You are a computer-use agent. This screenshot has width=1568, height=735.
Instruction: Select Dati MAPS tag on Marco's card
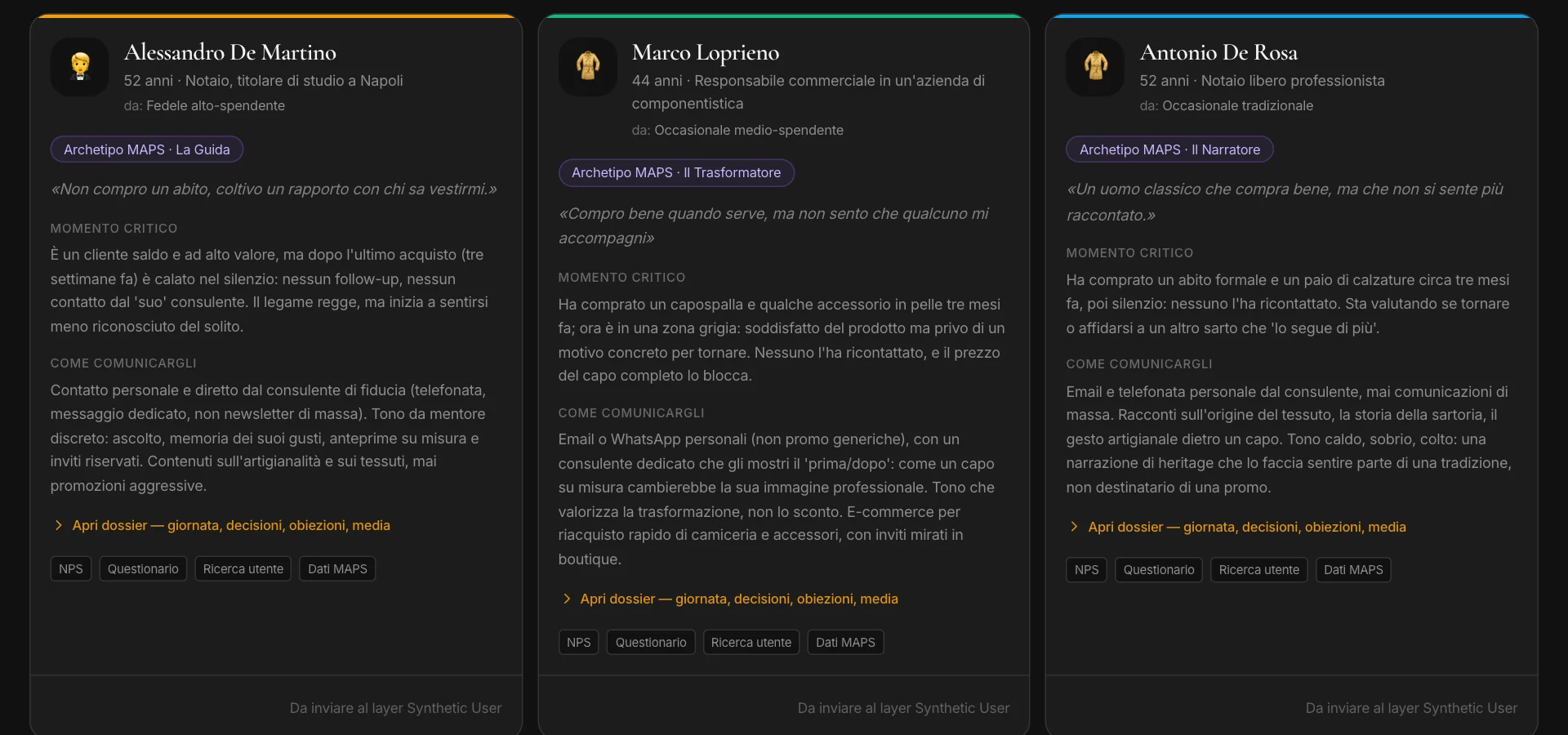click(845, 642)
